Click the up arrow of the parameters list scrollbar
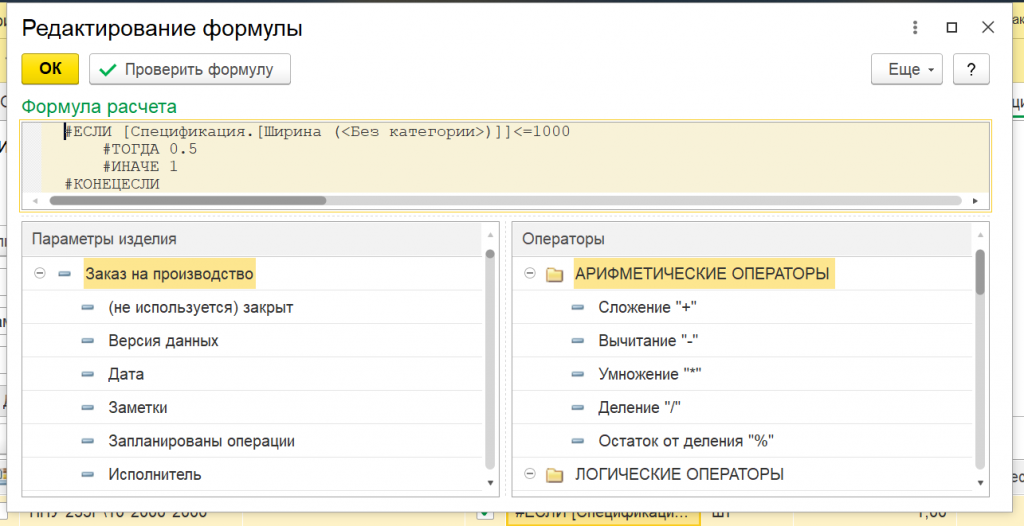This screenshot has width=1024, height=526. click(x=490, y=234)
